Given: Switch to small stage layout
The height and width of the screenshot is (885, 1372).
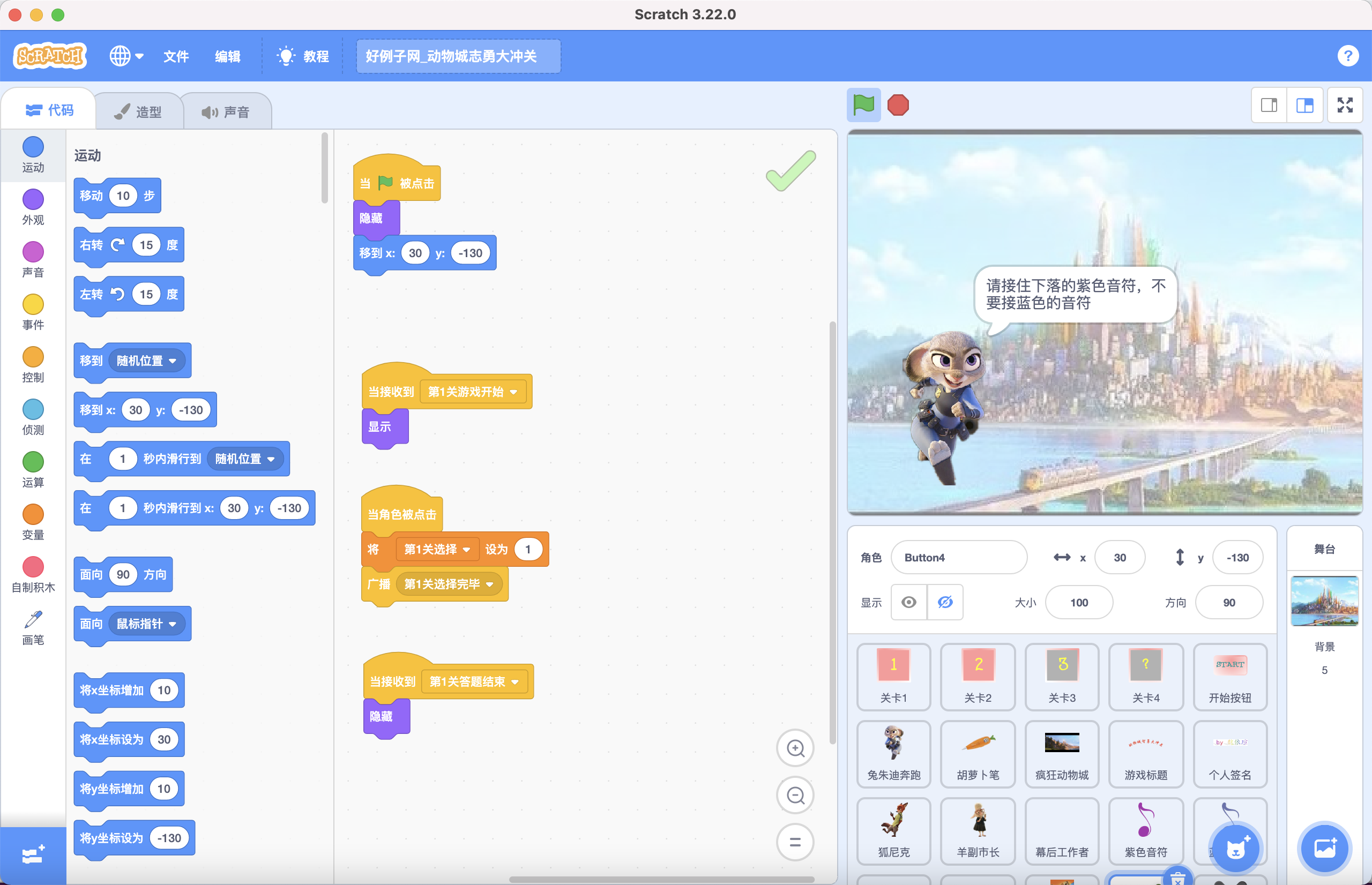Looking at the screenshot, I should point(1269,105).
